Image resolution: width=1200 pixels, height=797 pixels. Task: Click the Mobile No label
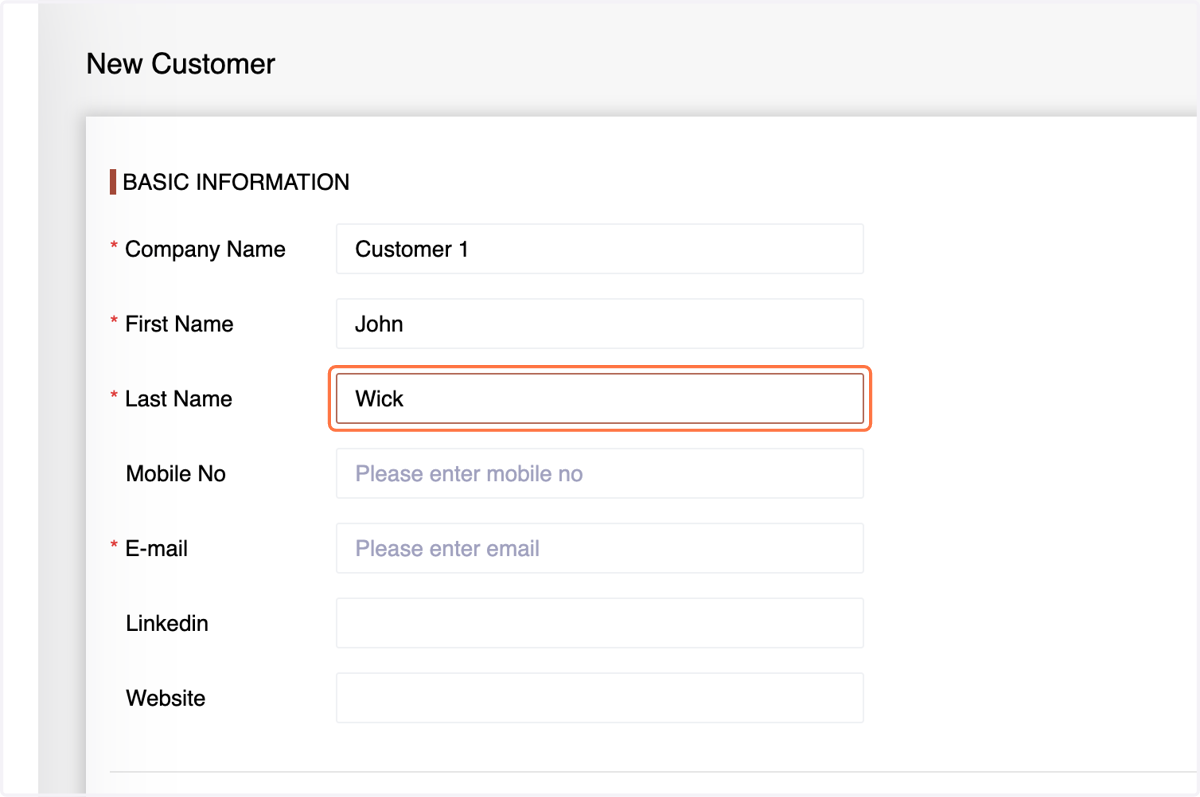coord(176,474)
